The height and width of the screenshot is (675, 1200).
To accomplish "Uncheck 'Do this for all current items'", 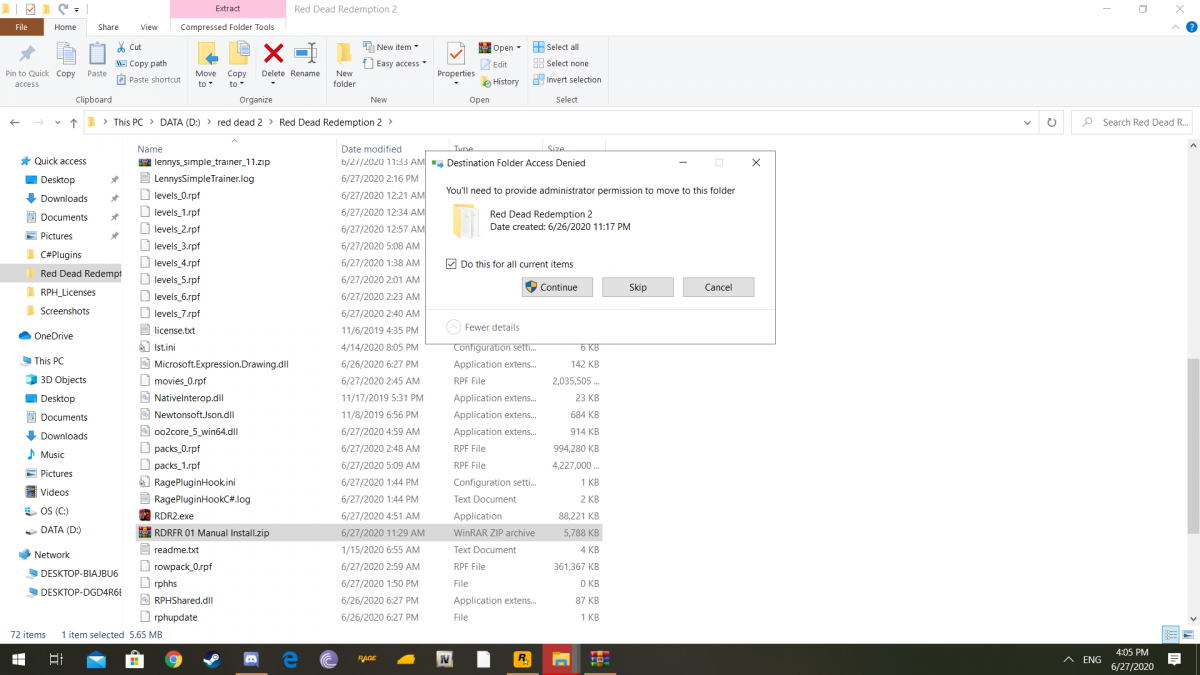I will pos(452,264).
